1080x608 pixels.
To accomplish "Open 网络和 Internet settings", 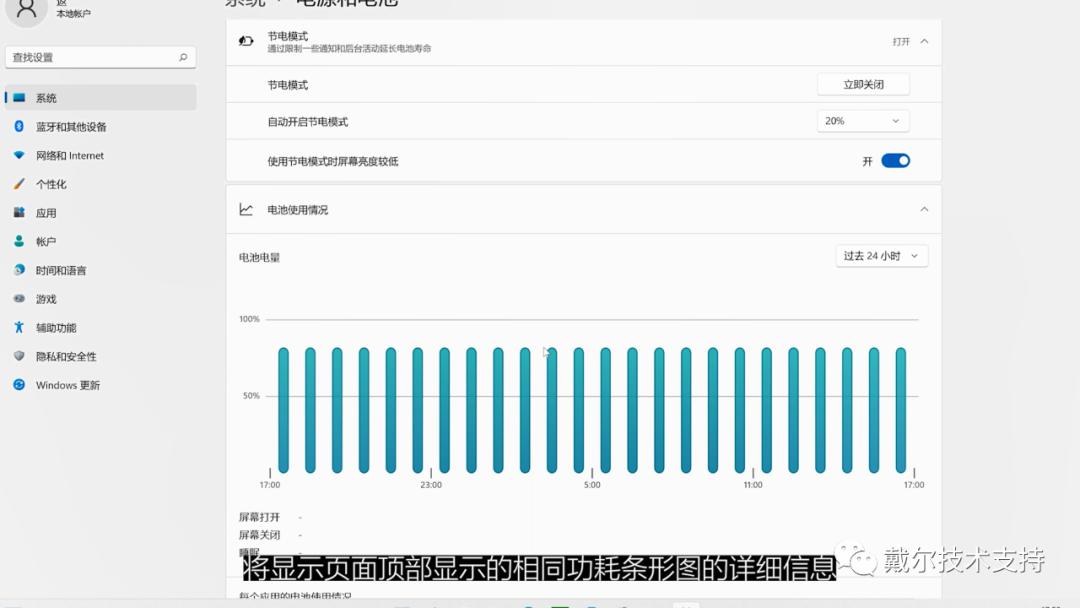I will pyautogui.click(x=70, y=155).
